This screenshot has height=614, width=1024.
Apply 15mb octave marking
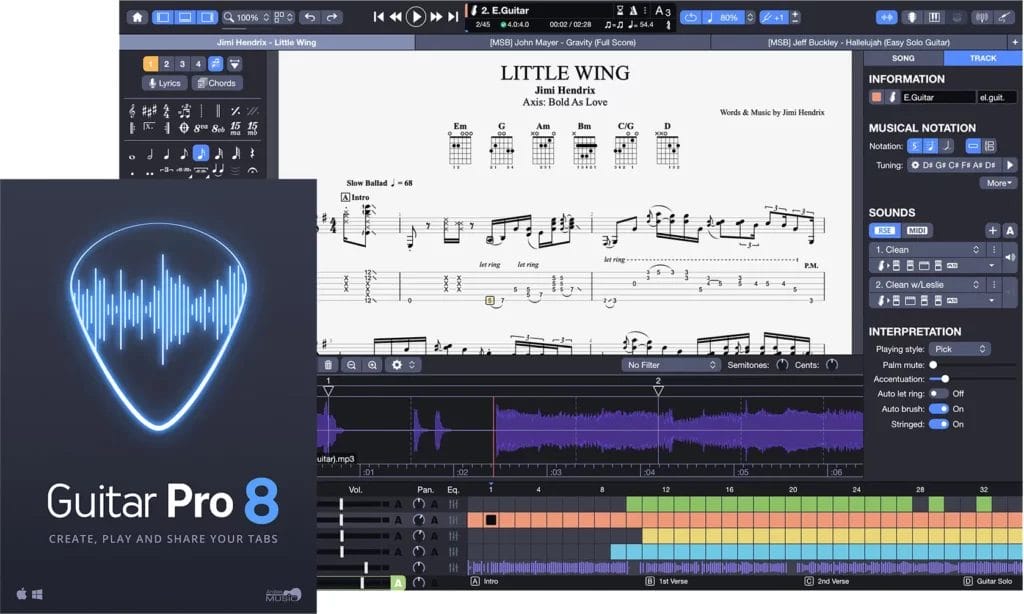tap(252, 127)
